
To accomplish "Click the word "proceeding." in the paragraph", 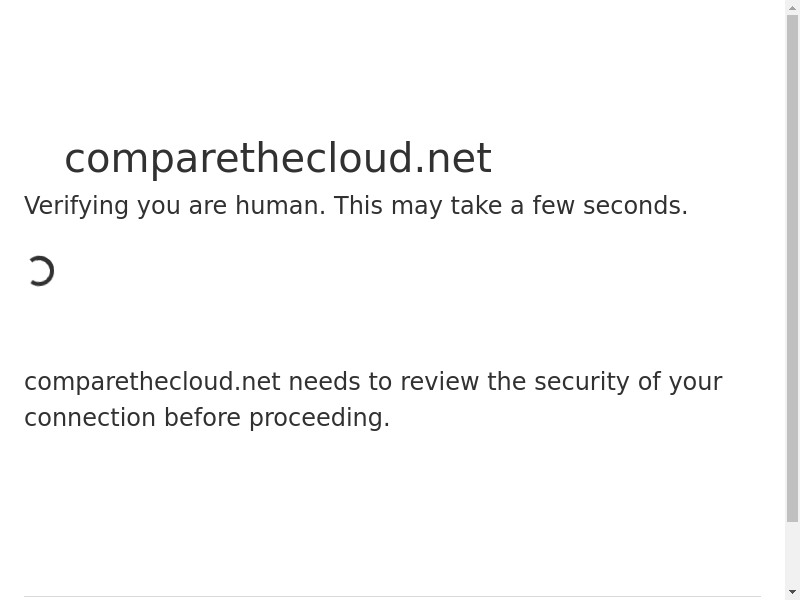I will pyautogui.click(x=319, y=418).
